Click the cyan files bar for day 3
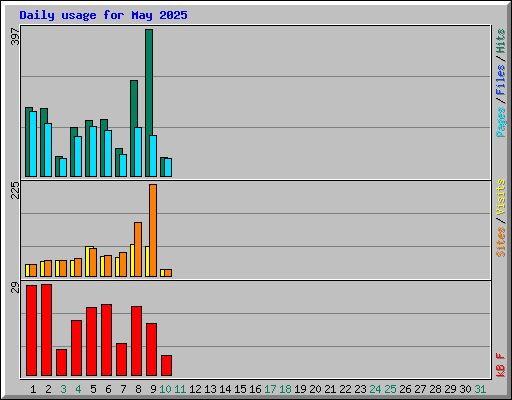Screen dimensions: 512x400 coord(63,167)
